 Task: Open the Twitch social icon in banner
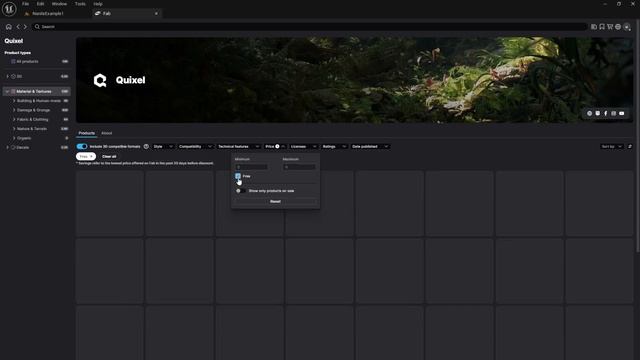pyautogui.click(x=598, y=113)
